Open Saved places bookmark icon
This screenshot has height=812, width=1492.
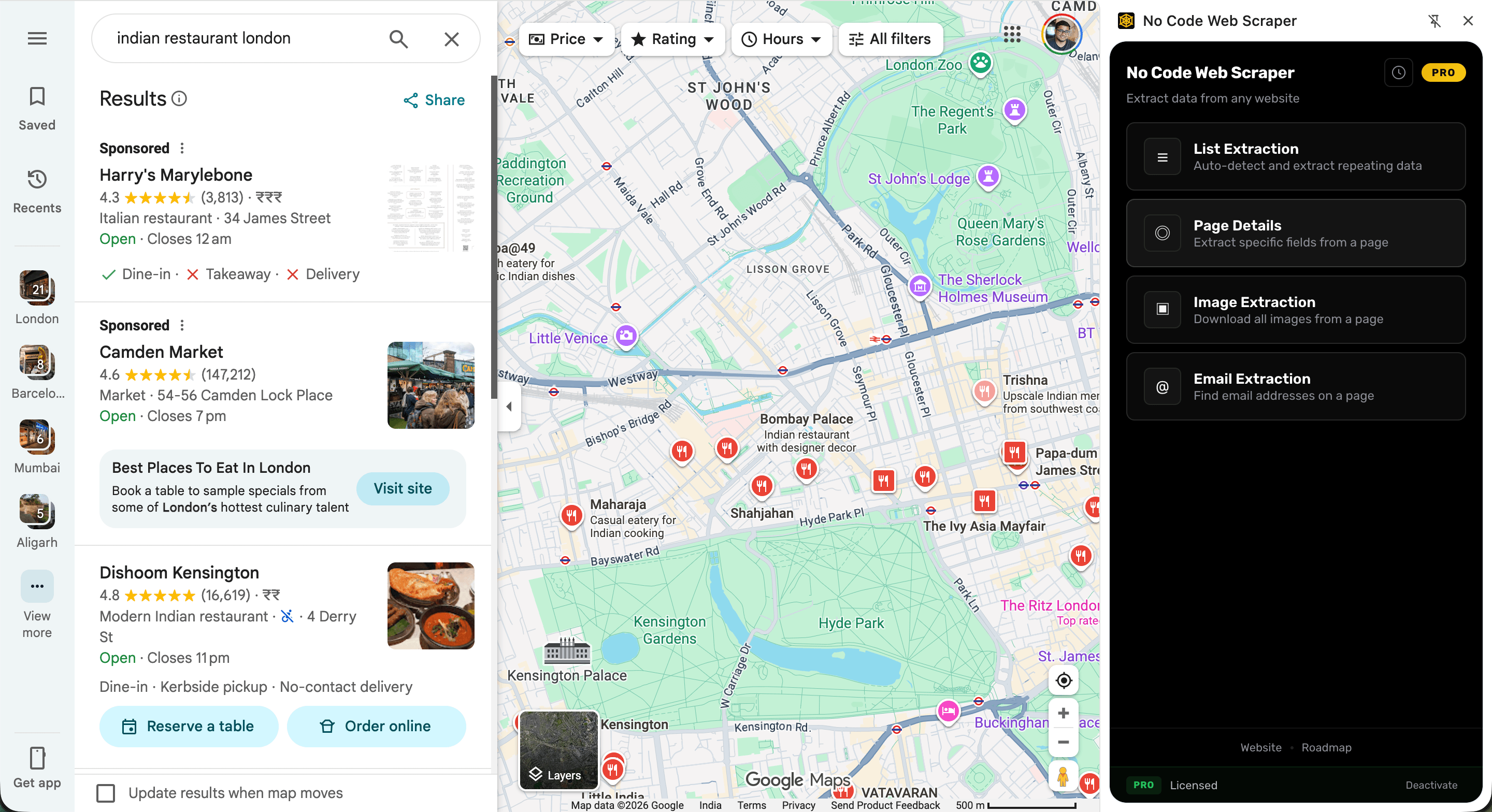click(37, 97)
